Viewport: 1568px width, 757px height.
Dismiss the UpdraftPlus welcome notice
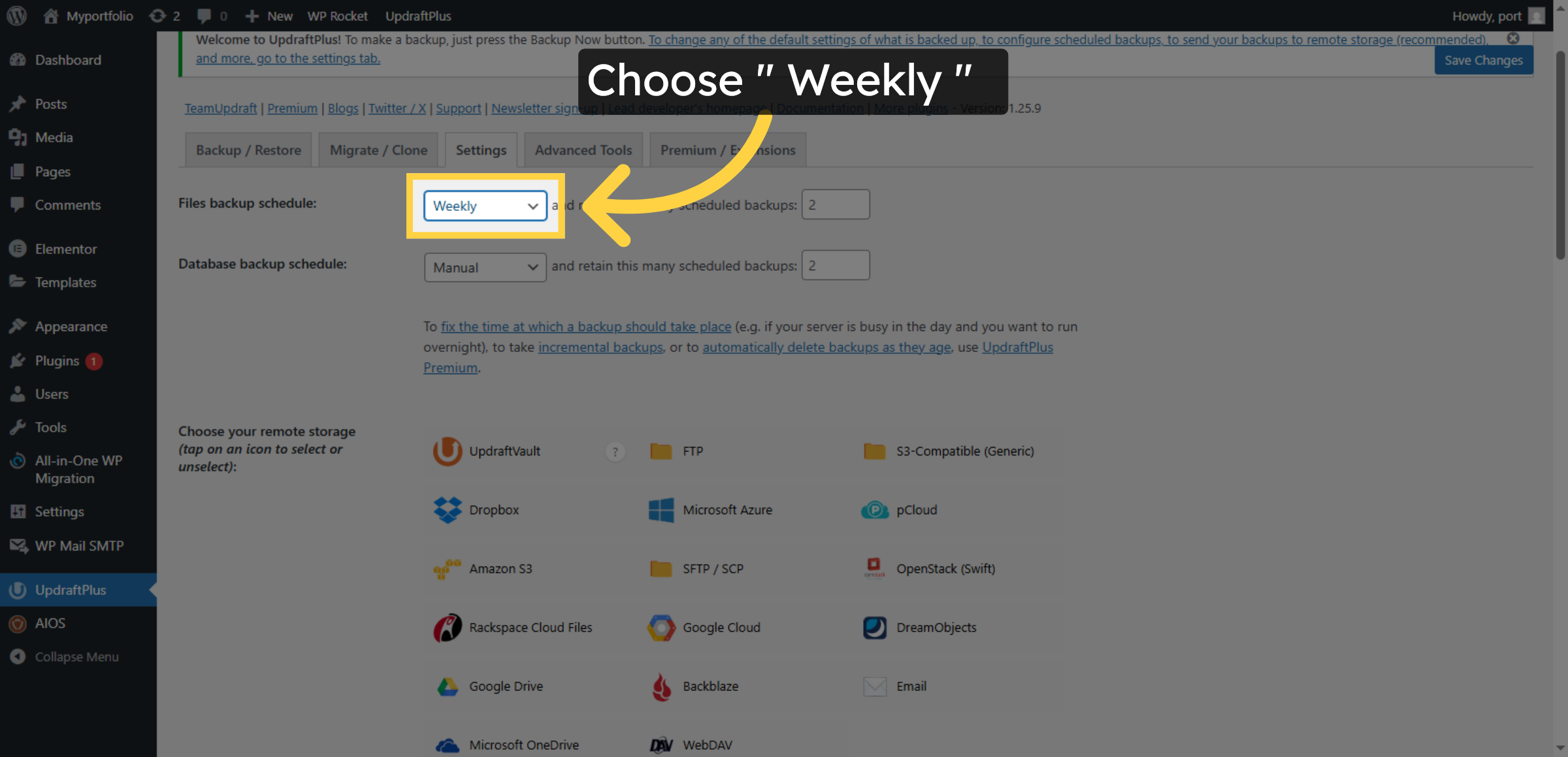click(1513, 39)
